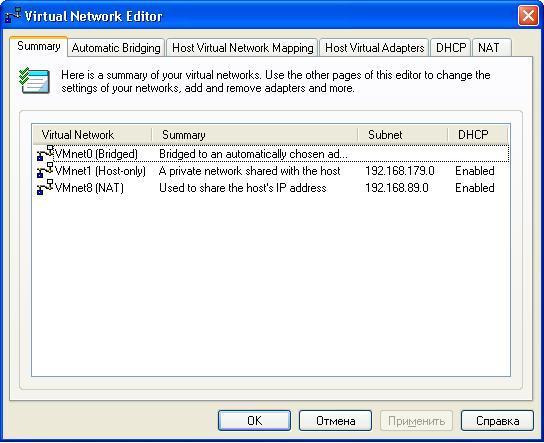Click subnet value 192.168.89.0
The image size is (544, 443).
(x=397, y=188)
